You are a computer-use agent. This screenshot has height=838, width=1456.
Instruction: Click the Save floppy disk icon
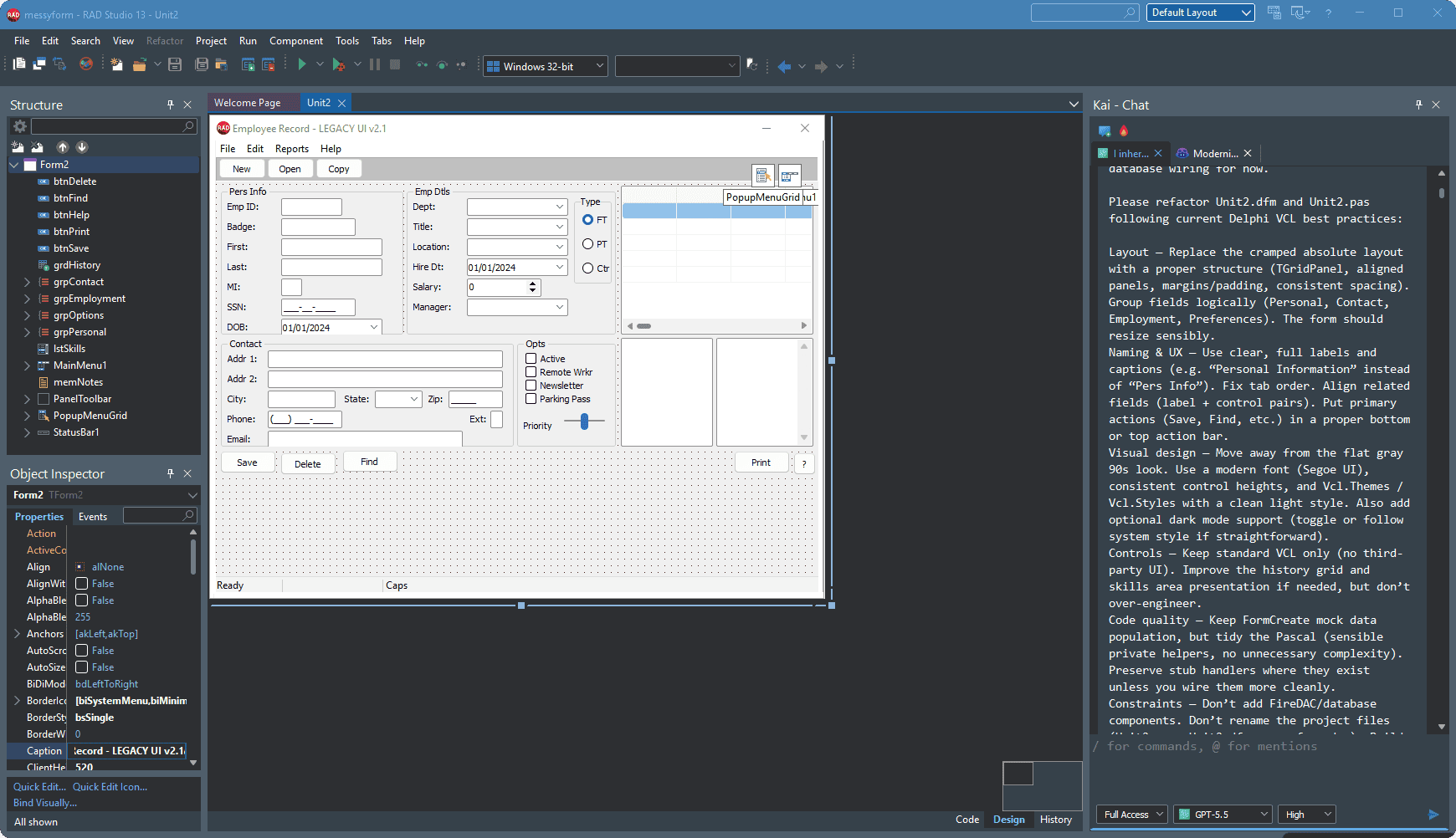click(175, 64)
